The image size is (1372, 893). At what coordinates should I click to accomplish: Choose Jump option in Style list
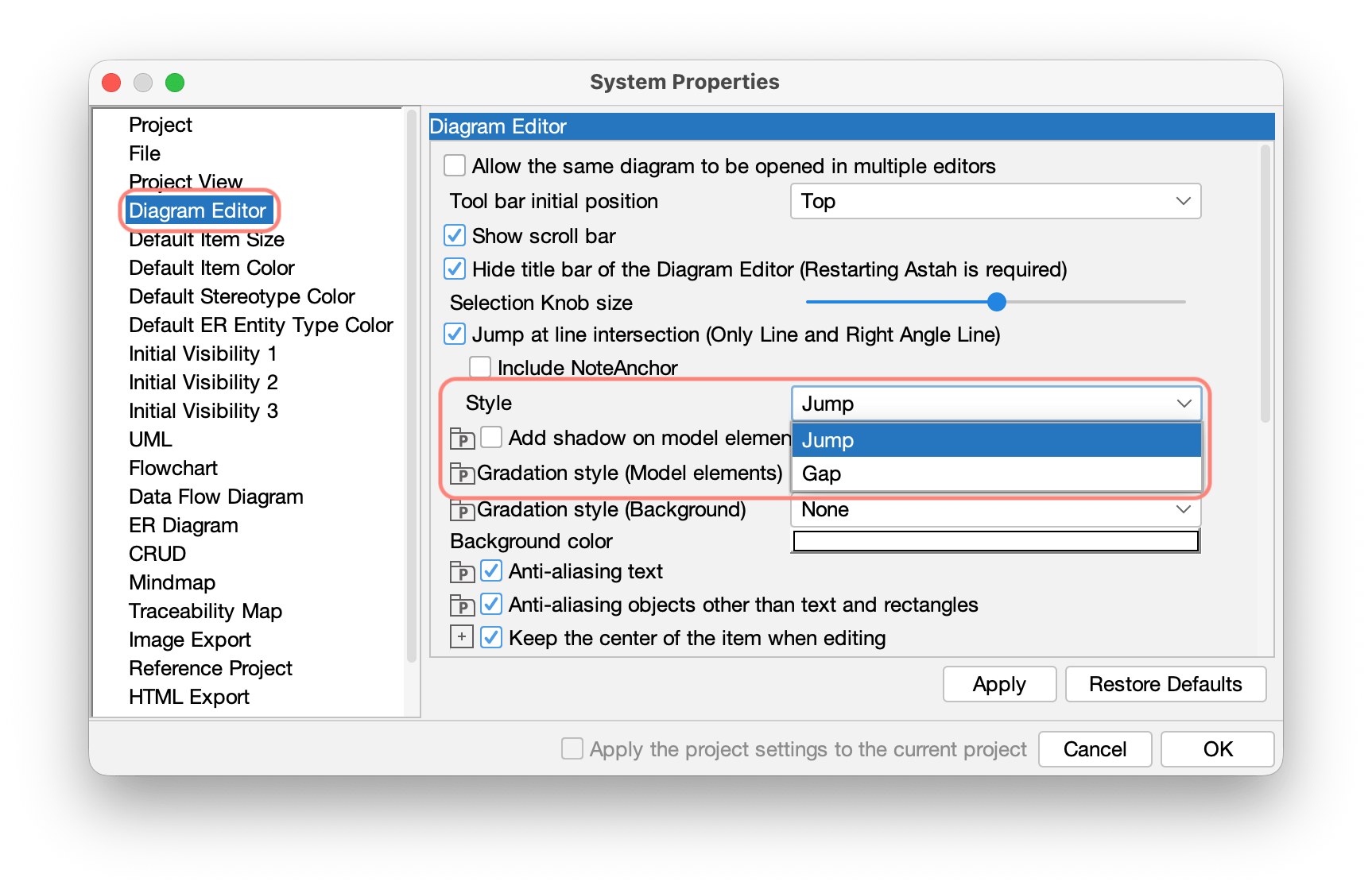(x=995, y=440)
